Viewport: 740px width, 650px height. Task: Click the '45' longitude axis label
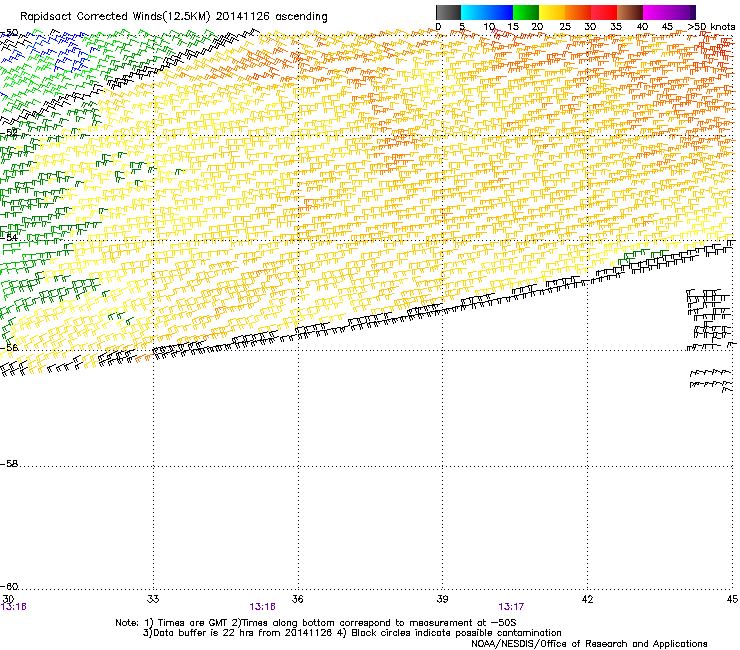732,599
